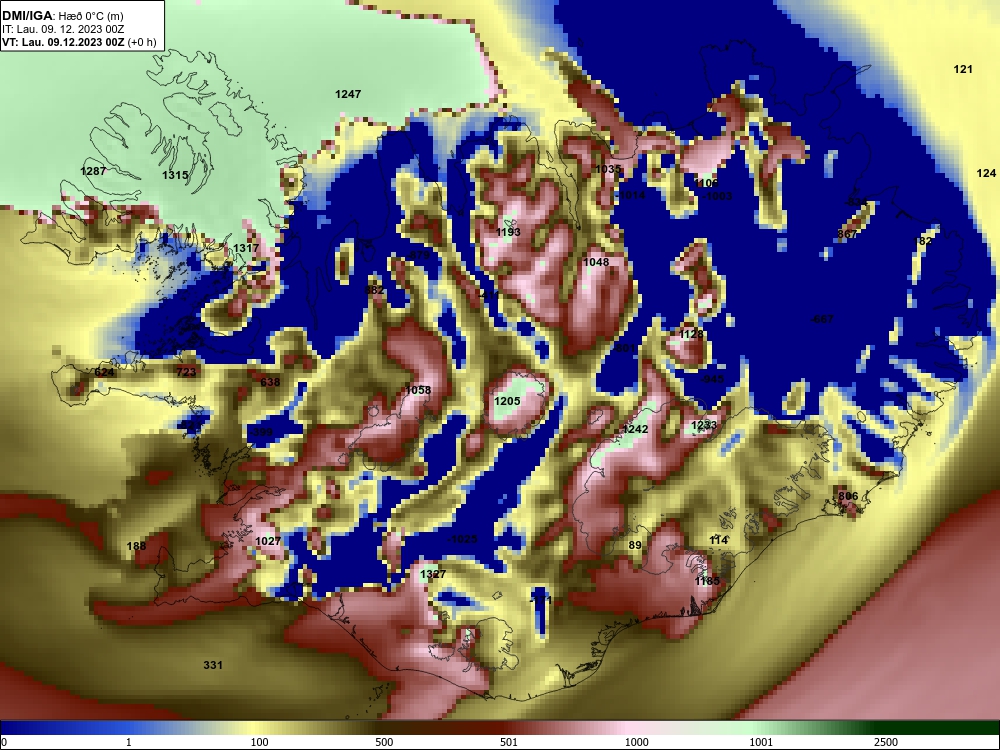Viewport: 1000px width, 750px height.
Task: Click the legend label 500
Action: [x=384, y=742]
